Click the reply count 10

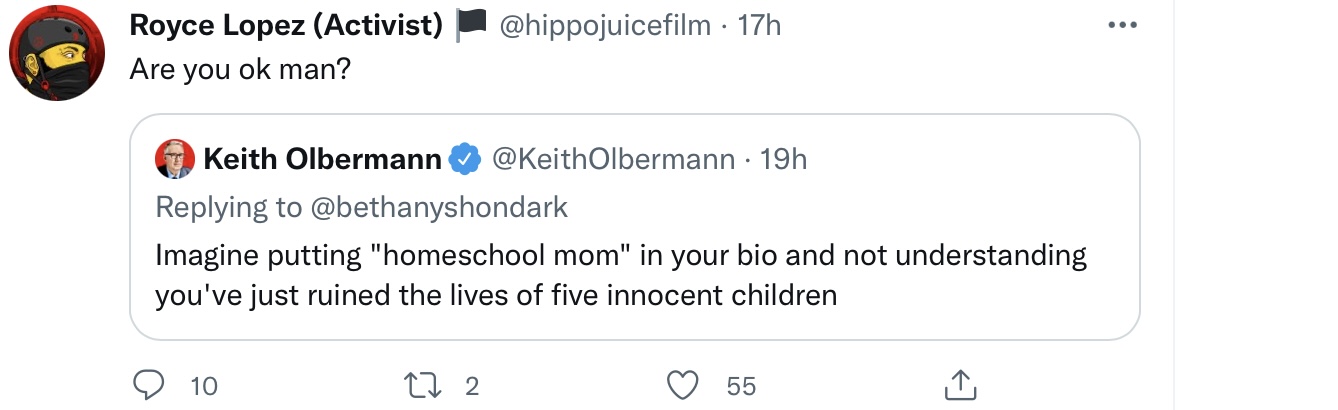pyautogui.click(x=203, y=386)
